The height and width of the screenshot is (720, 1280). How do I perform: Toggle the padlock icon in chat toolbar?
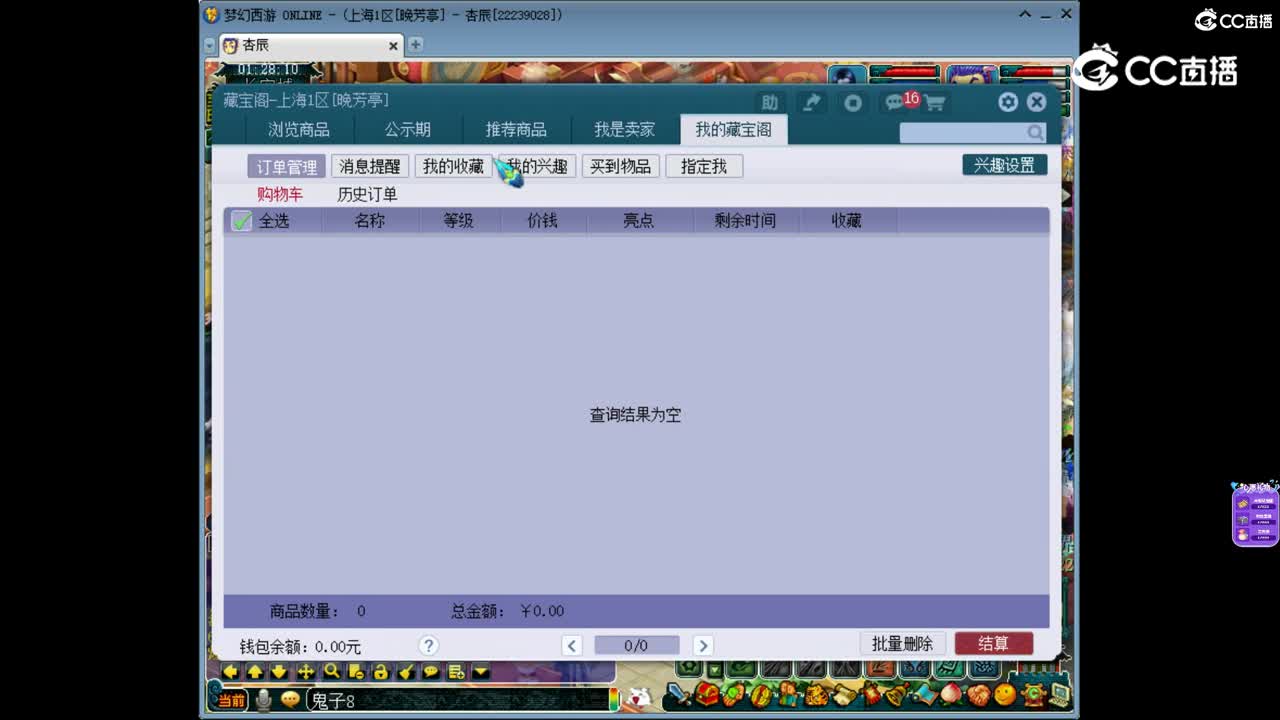coord(381,672)
